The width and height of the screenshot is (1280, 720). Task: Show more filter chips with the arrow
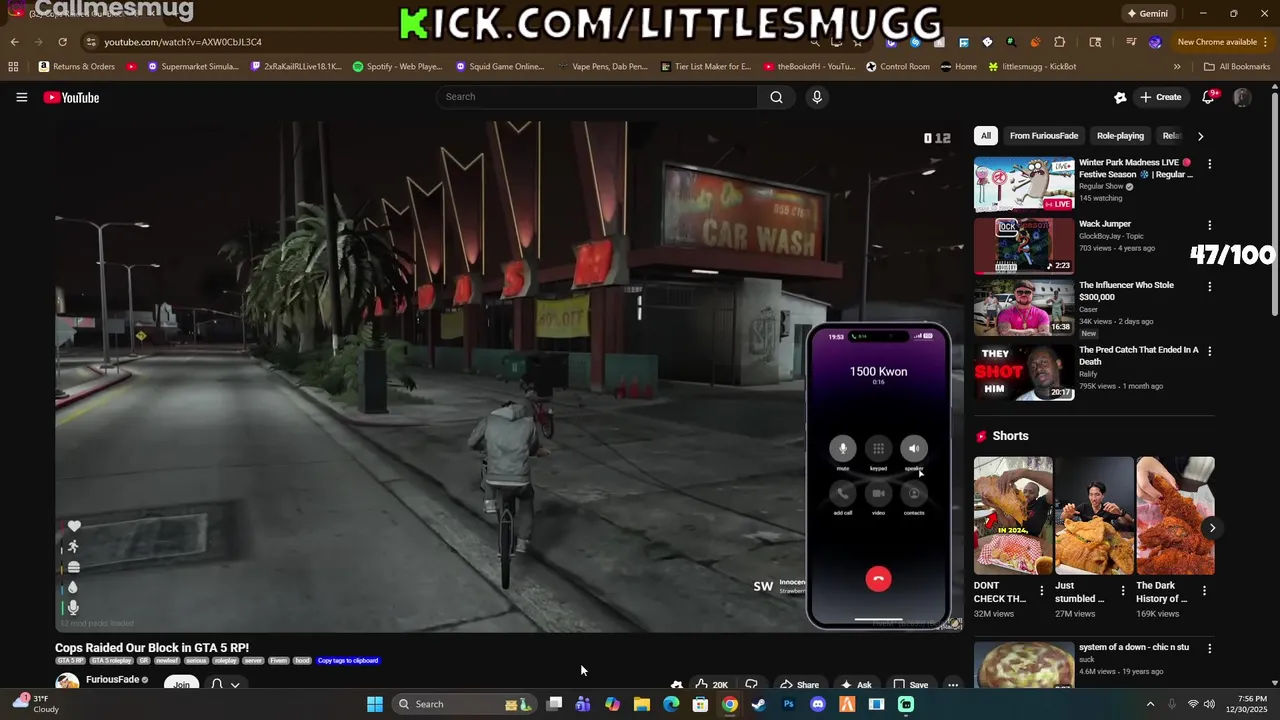(1200, 136)
